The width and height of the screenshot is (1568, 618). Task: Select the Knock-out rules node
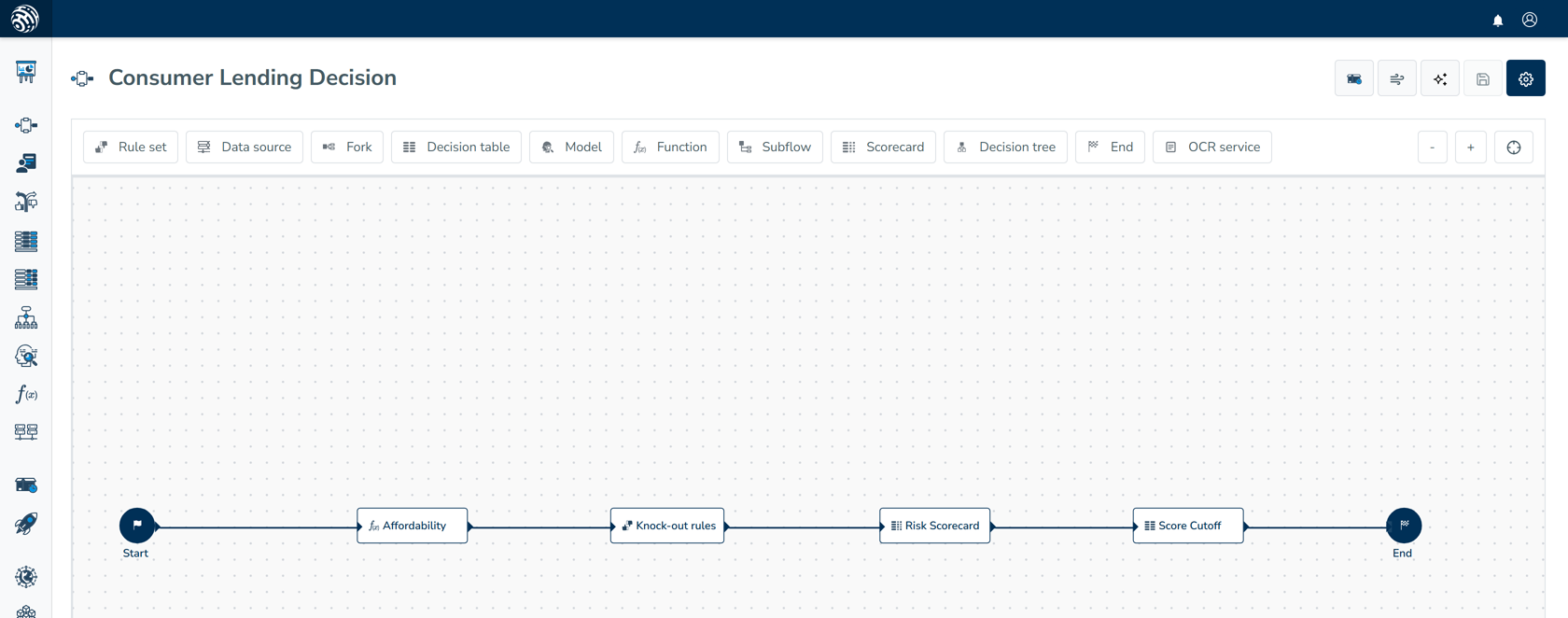667,526
